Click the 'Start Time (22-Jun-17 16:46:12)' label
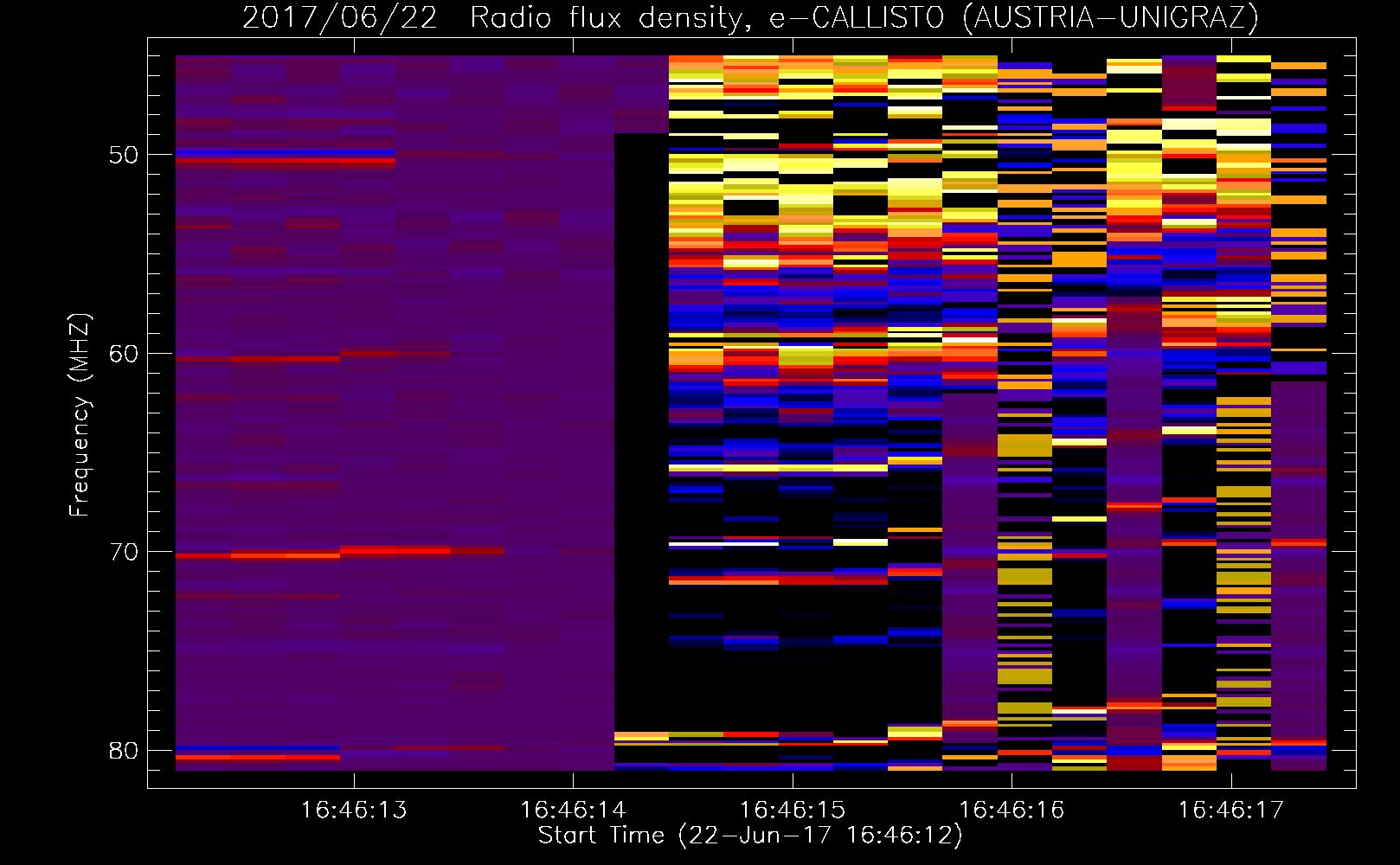This screenshot has height=865, width=1400. pos(750,836)
